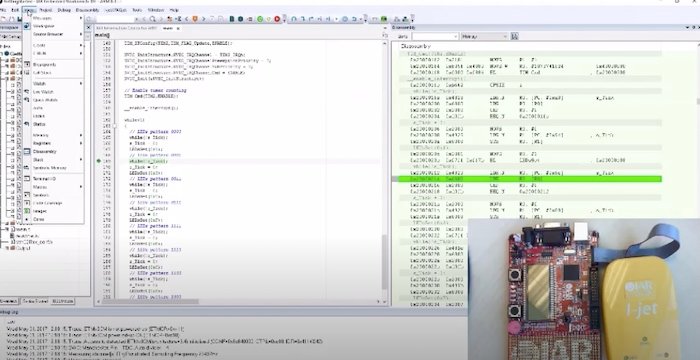Choose Terminal I/O in the View menu

[x=53, y=179]
